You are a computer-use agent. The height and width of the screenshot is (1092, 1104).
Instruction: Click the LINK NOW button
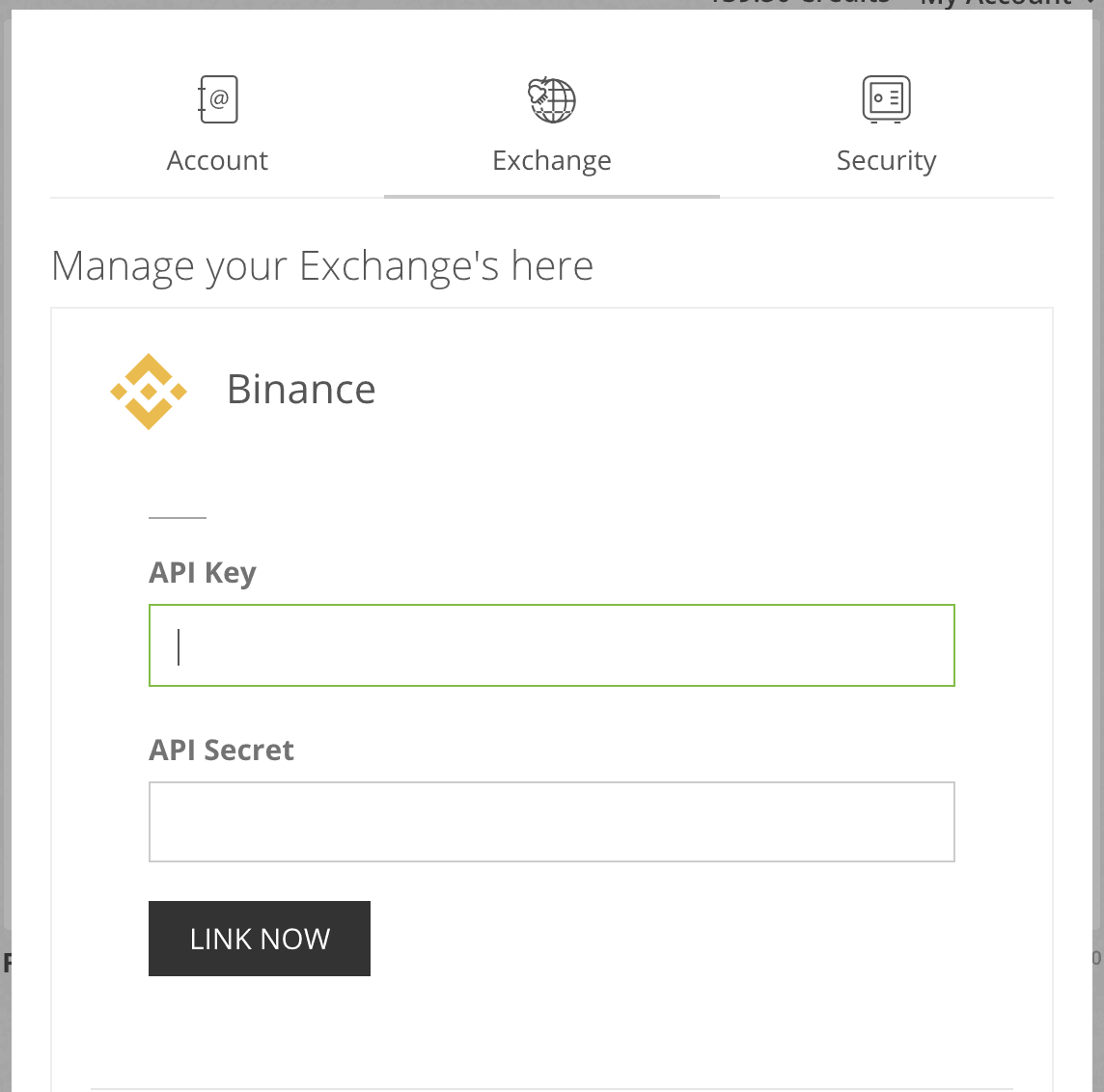click(x=259, y=939)
